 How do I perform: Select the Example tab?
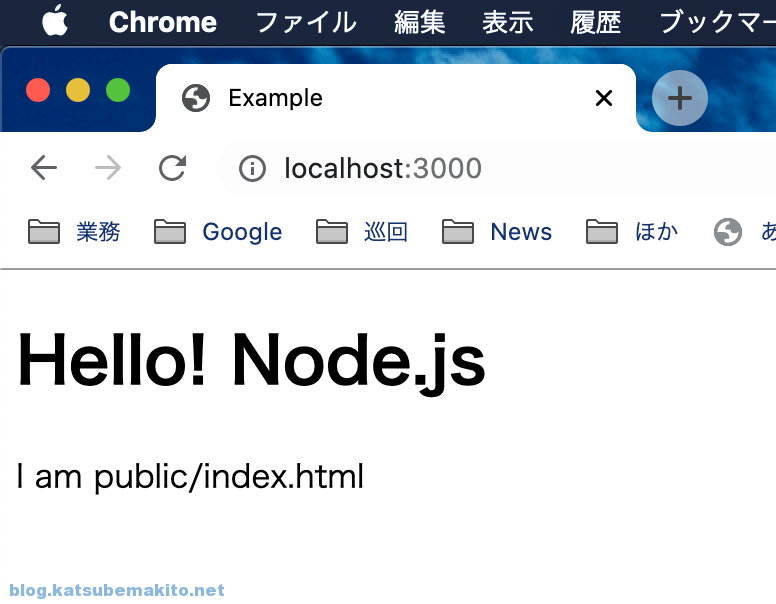point(395,98)
